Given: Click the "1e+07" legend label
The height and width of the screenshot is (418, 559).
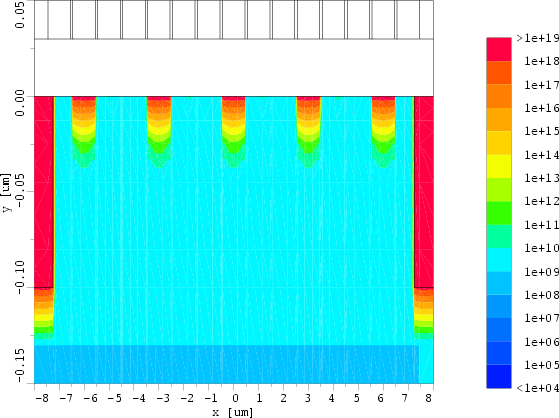Looking at the screenshot, I should pyautogui.click(x=541, y=318).
